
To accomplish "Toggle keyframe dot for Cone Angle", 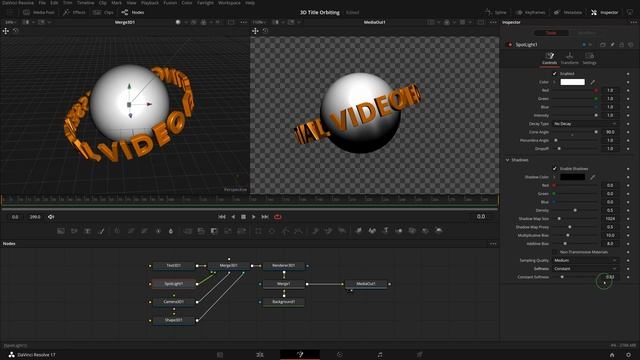I will point(628,132).
